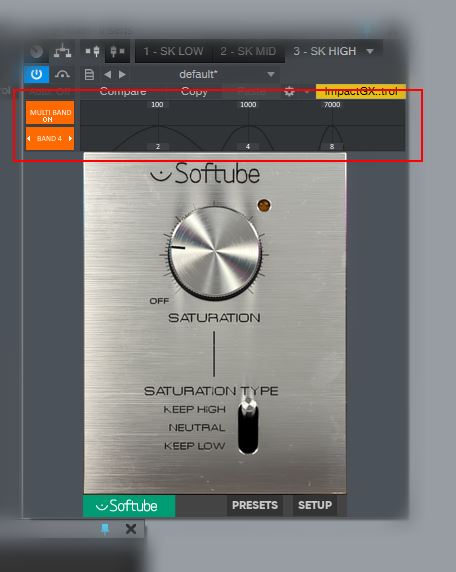The image size is (456, 572).
Task: Close the plugin window with X
Action: point(131,529)
